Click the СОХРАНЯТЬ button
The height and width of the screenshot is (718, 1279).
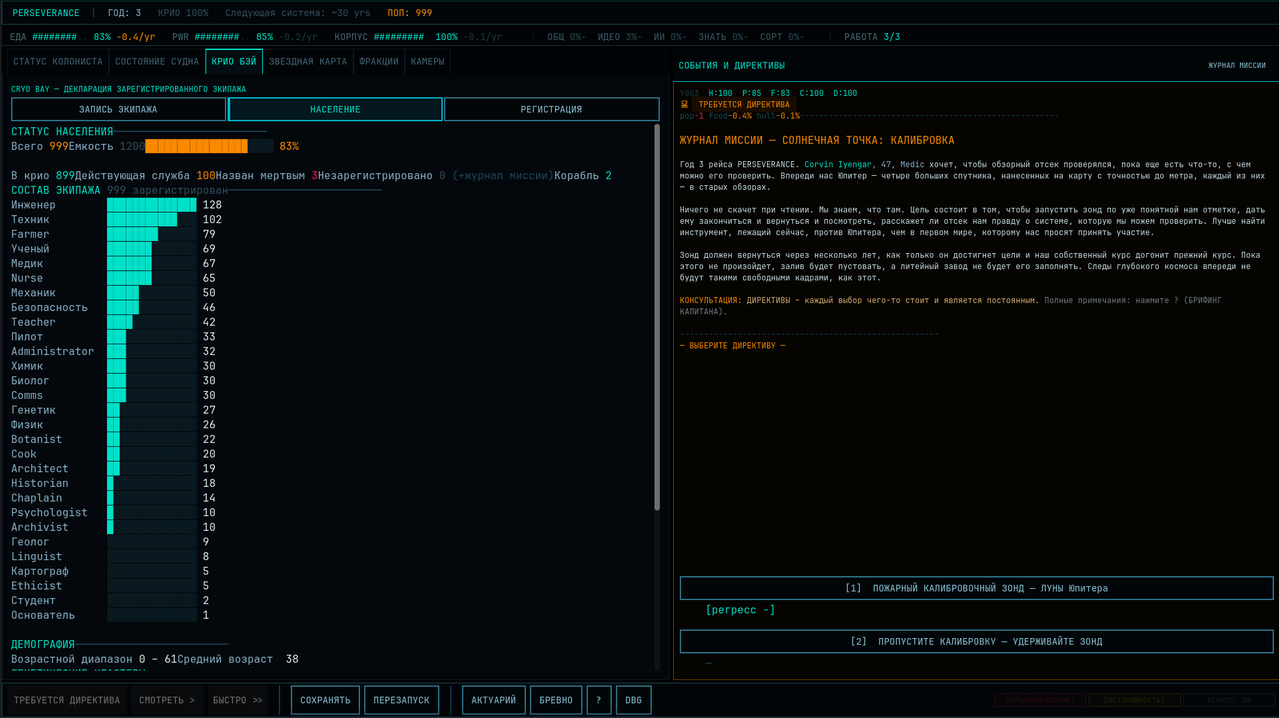point(325,700)
